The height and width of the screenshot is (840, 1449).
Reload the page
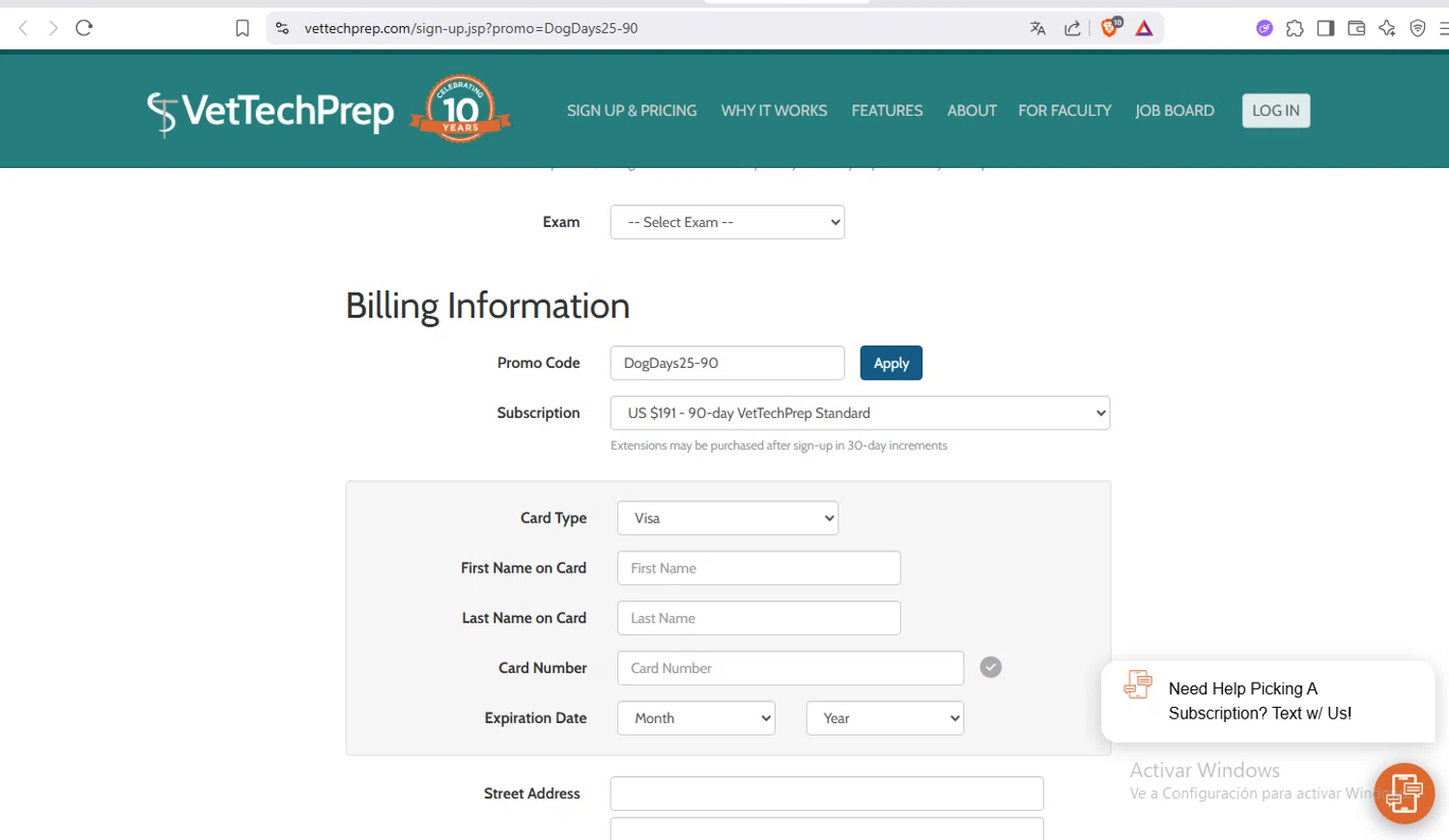84,28
